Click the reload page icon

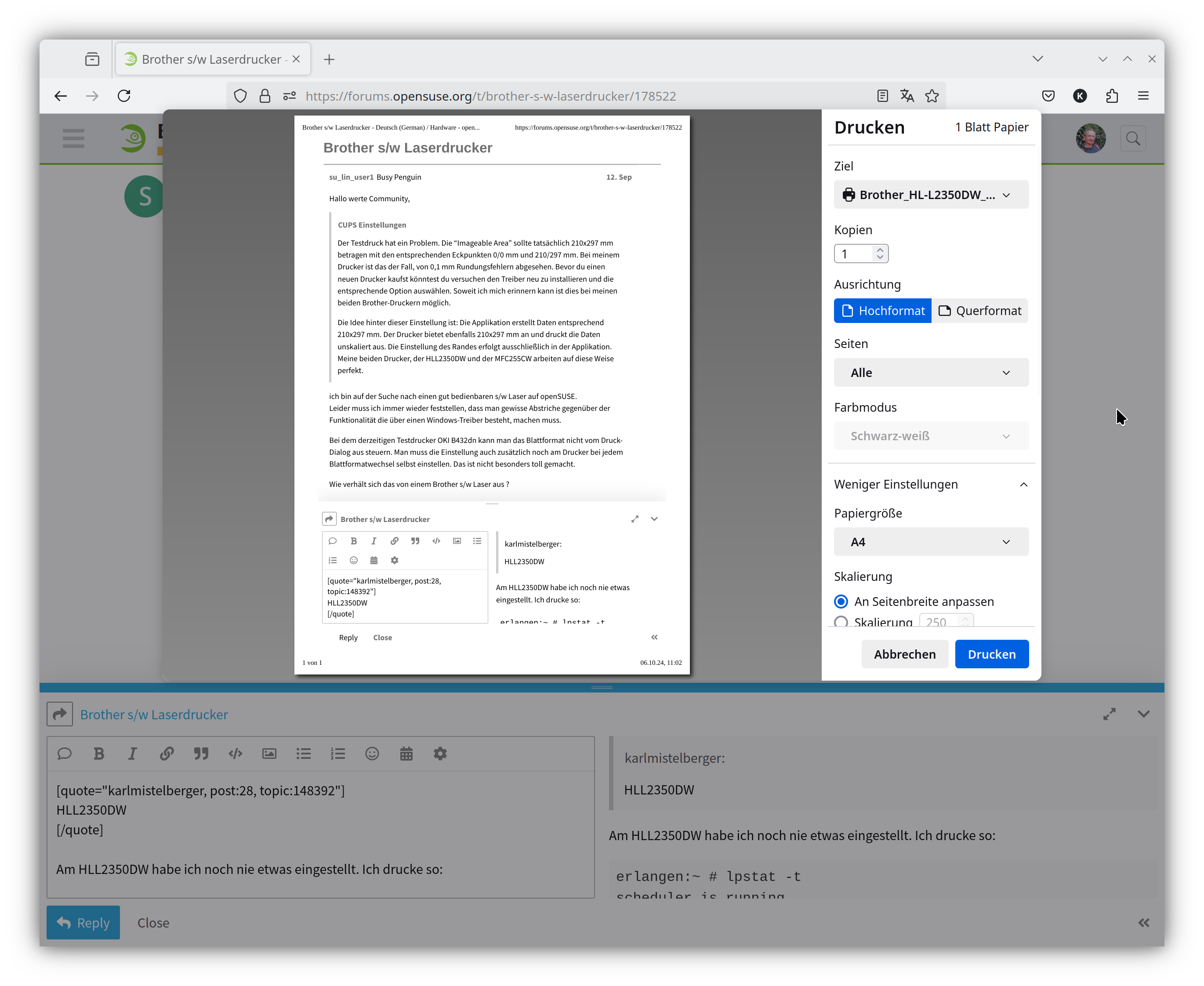(124, 96)
